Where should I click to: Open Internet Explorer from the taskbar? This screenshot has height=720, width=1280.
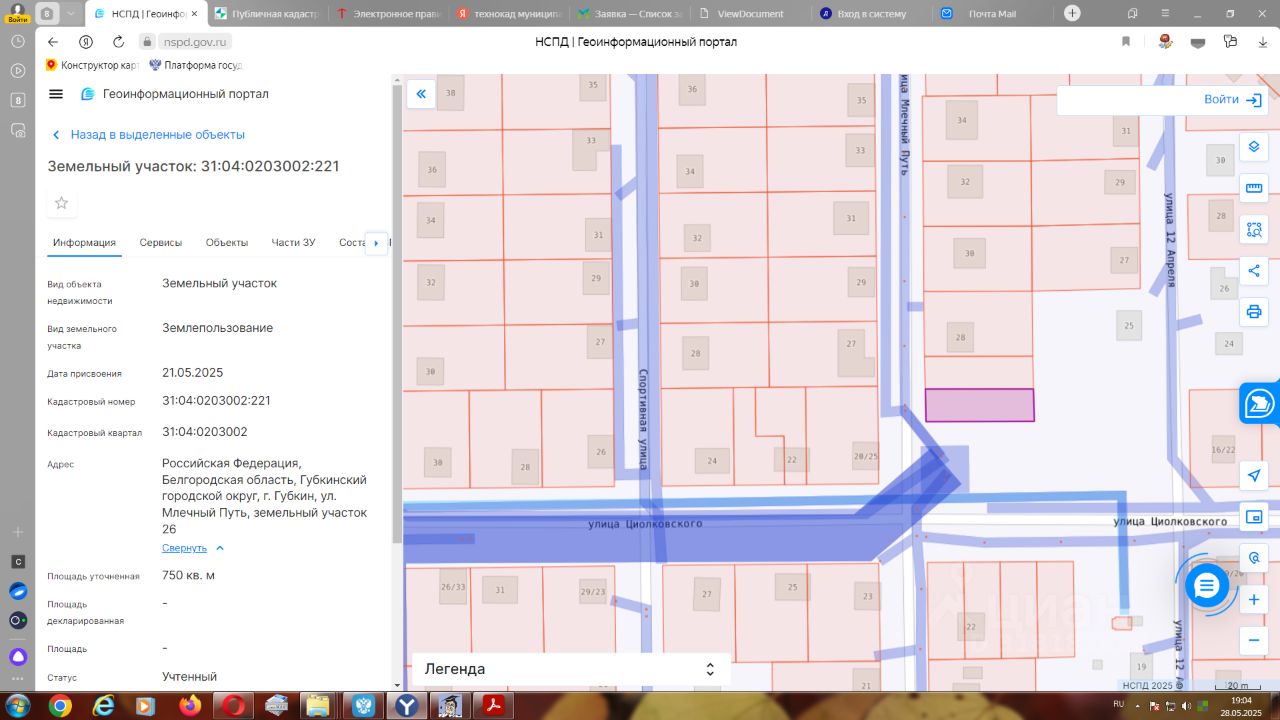[x=103, y=705]
